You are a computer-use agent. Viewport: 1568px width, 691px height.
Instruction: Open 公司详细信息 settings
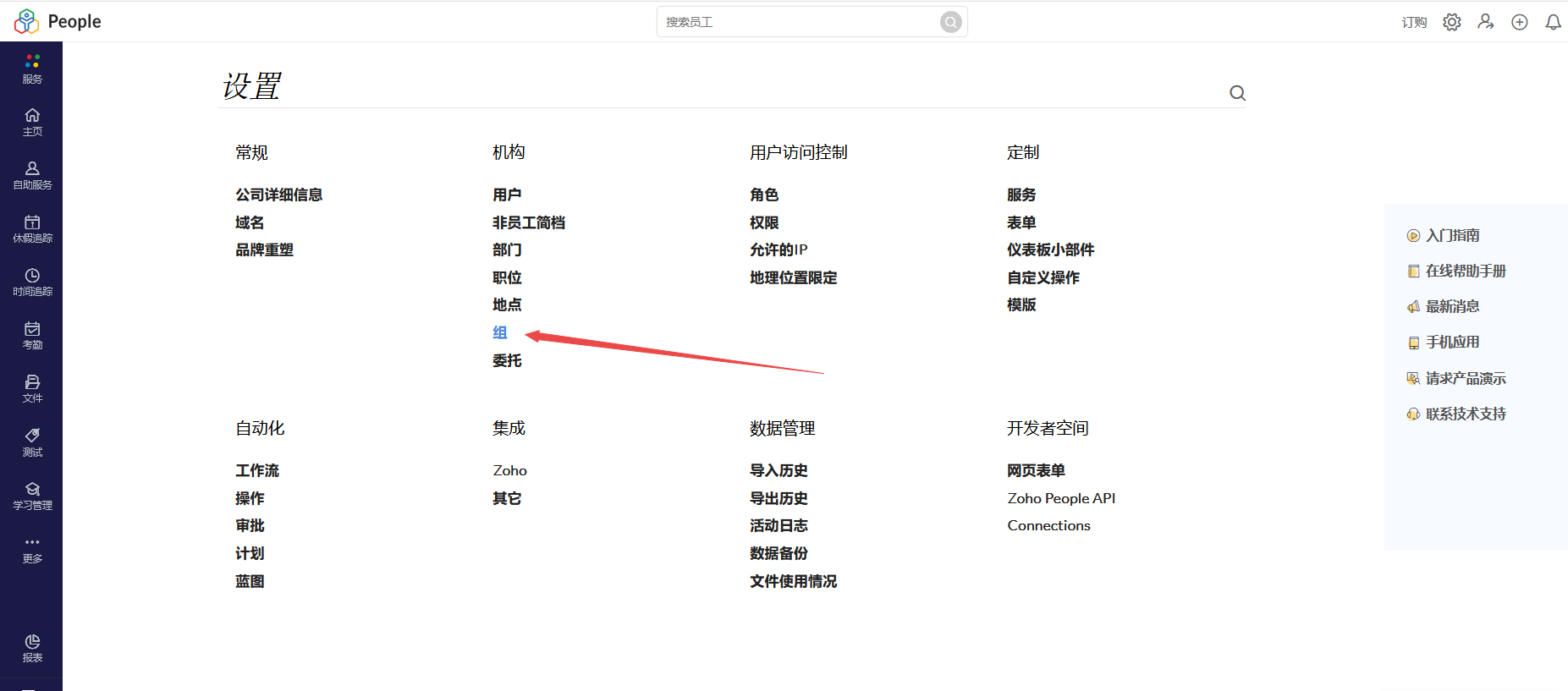click(x=278, y=195)
